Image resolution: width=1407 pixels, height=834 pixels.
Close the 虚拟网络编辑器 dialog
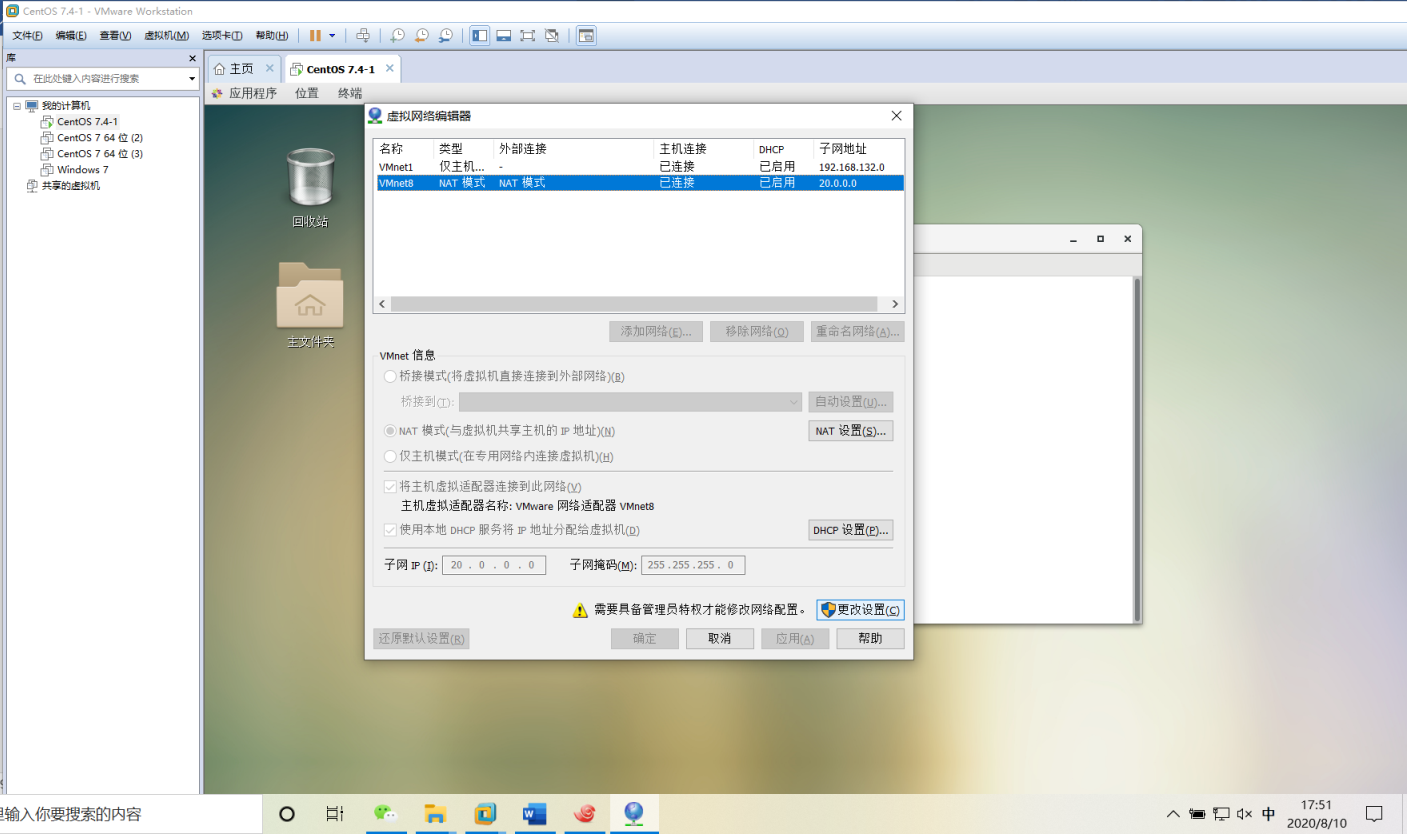(897, 116)
